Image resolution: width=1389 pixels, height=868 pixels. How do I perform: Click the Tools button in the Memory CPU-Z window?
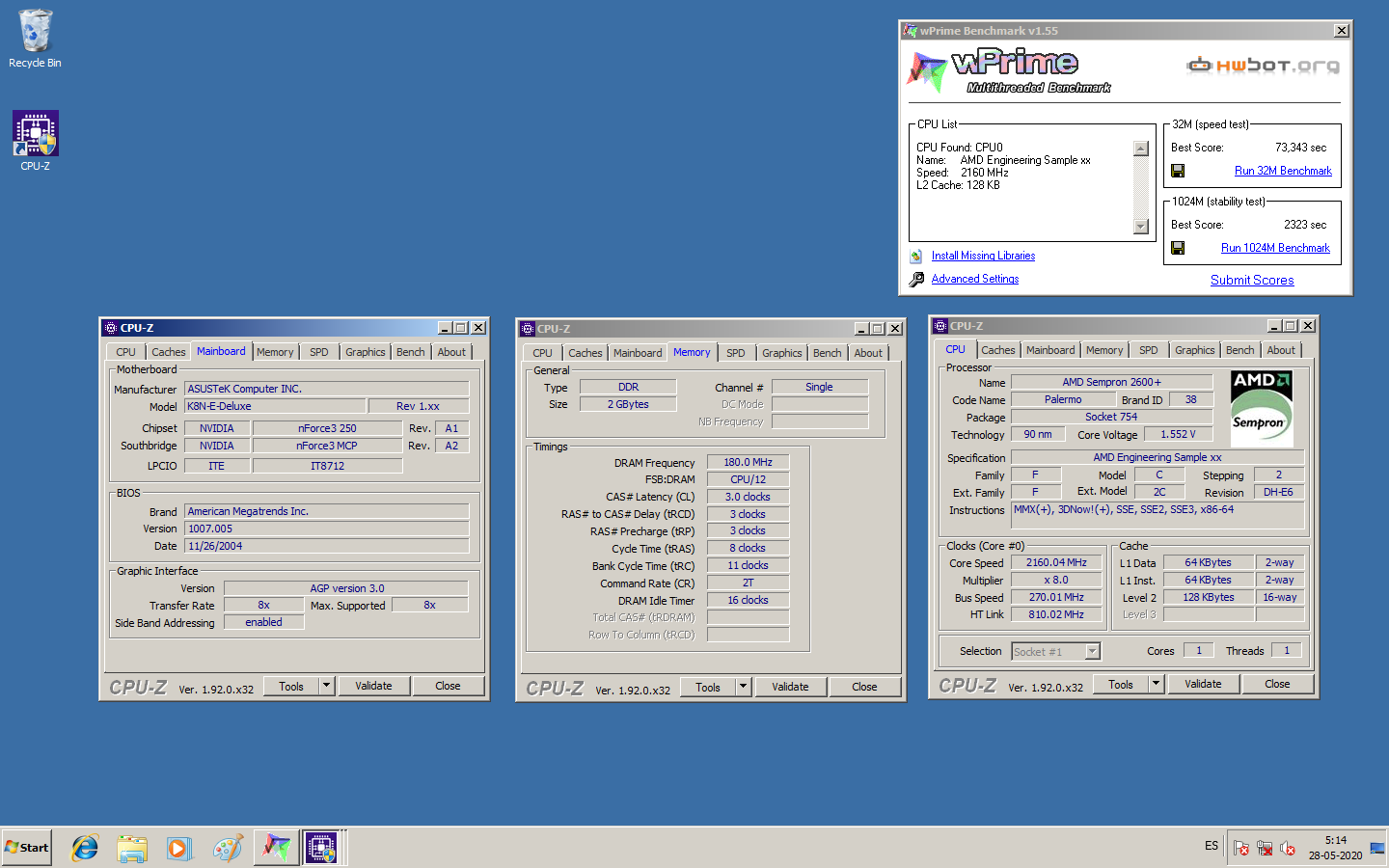708,687
